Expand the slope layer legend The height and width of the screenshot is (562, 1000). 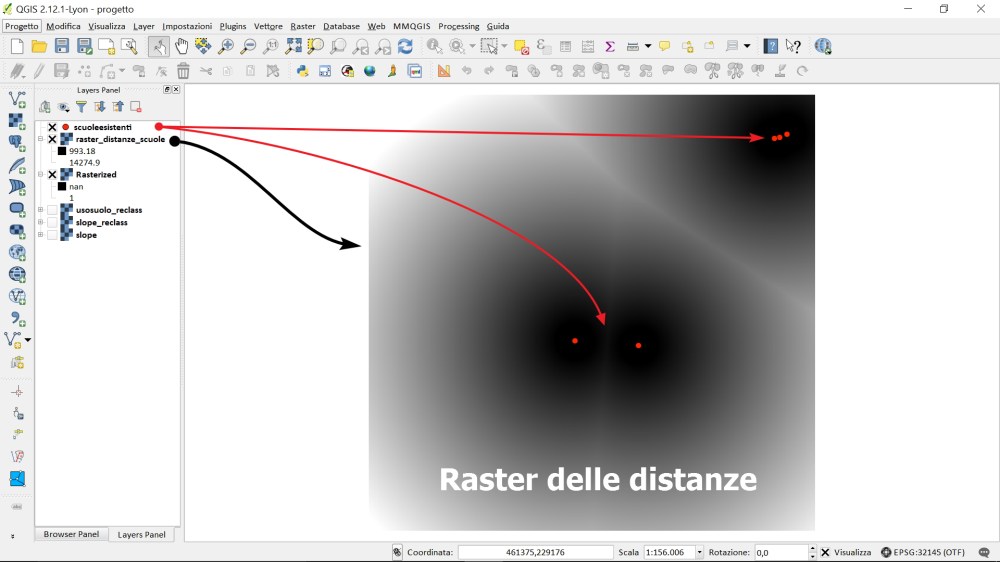41,235
